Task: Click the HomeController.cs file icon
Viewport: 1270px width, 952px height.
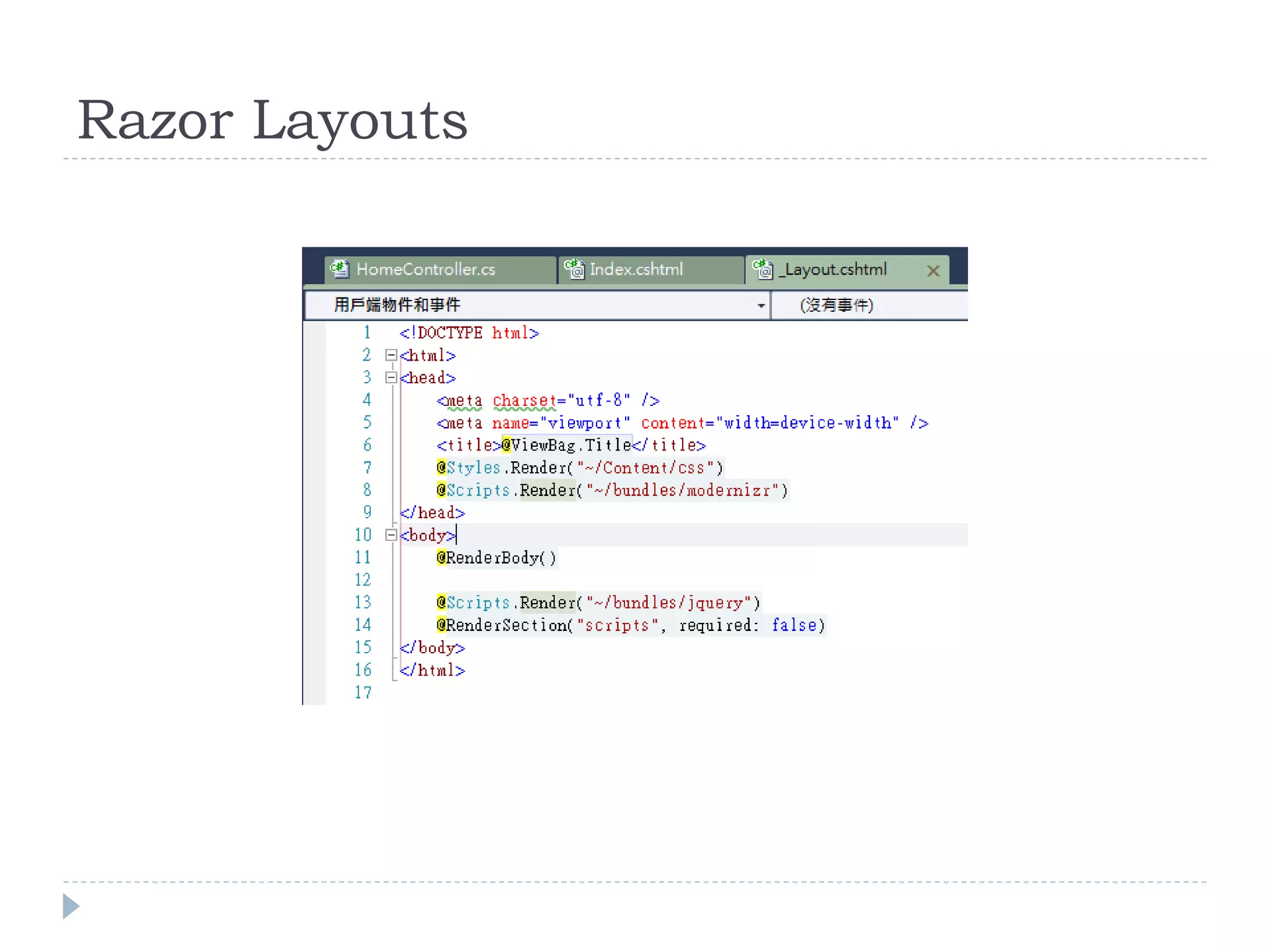Action: click(x=340, y=269)
